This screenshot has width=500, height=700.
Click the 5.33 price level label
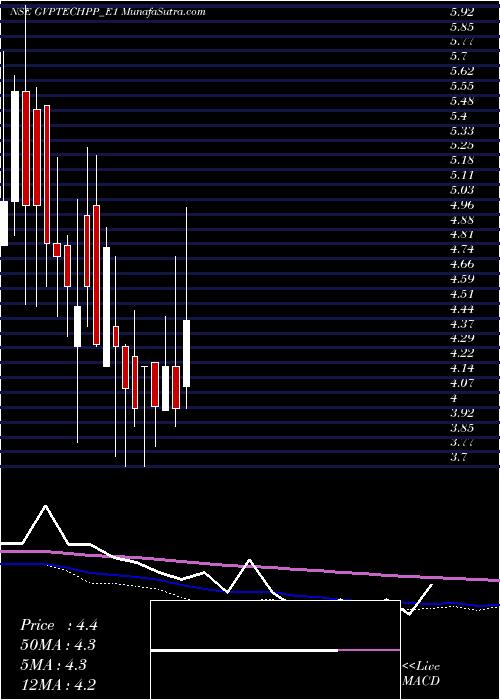[x=462, y=131]
